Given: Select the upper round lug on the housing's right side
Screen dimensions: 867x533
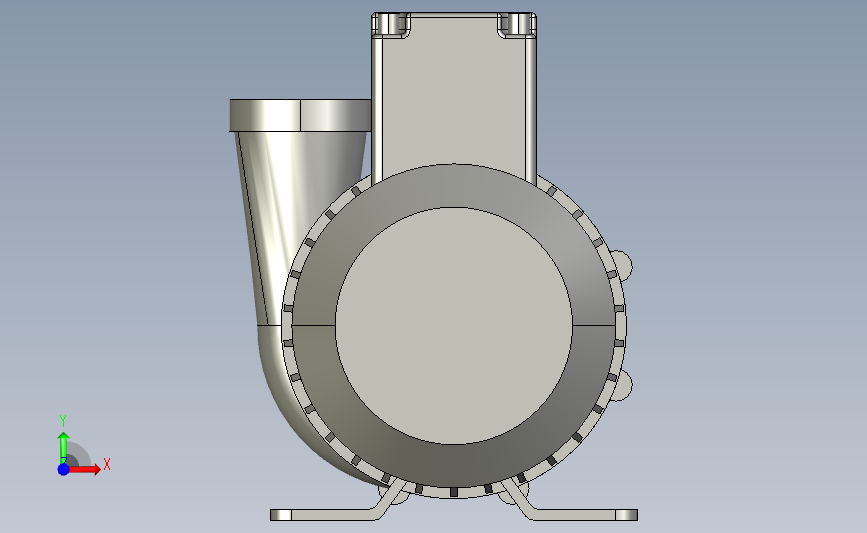Looking at the screenshot, I should coord(622,265).
